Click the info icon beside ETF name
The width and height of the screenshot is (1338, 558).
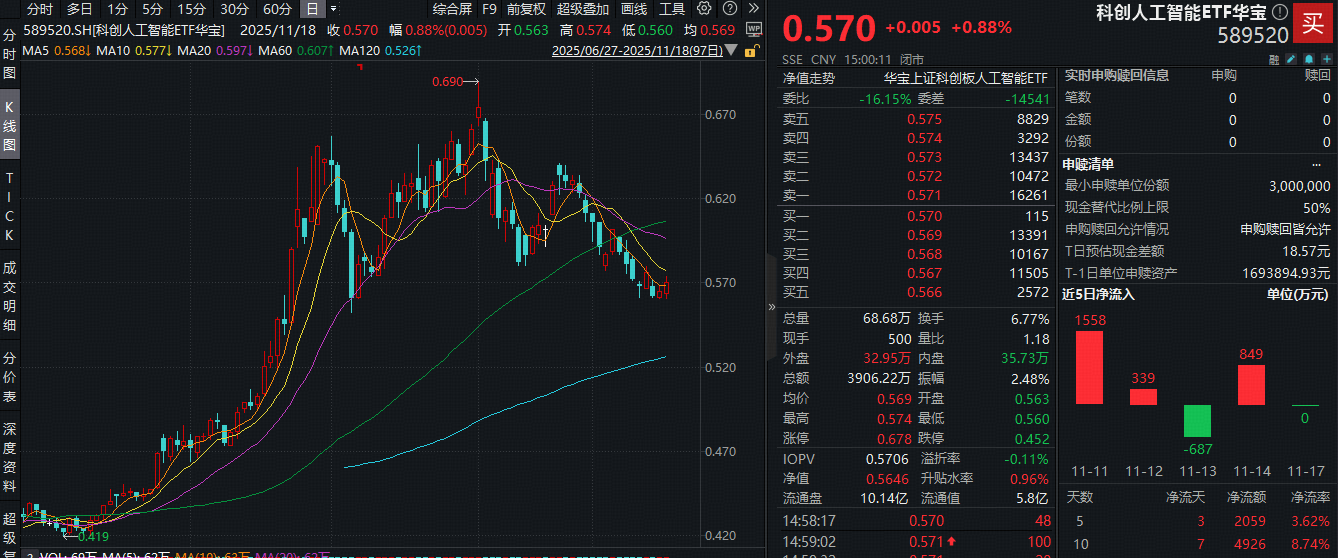pyautogui.click(x=1279, y=13)
